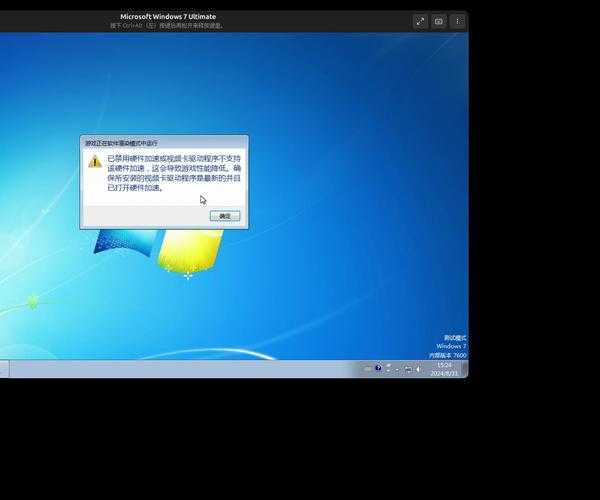Click the yellow warning icon in the dialog
600x500 pixels.
(95, 161)
